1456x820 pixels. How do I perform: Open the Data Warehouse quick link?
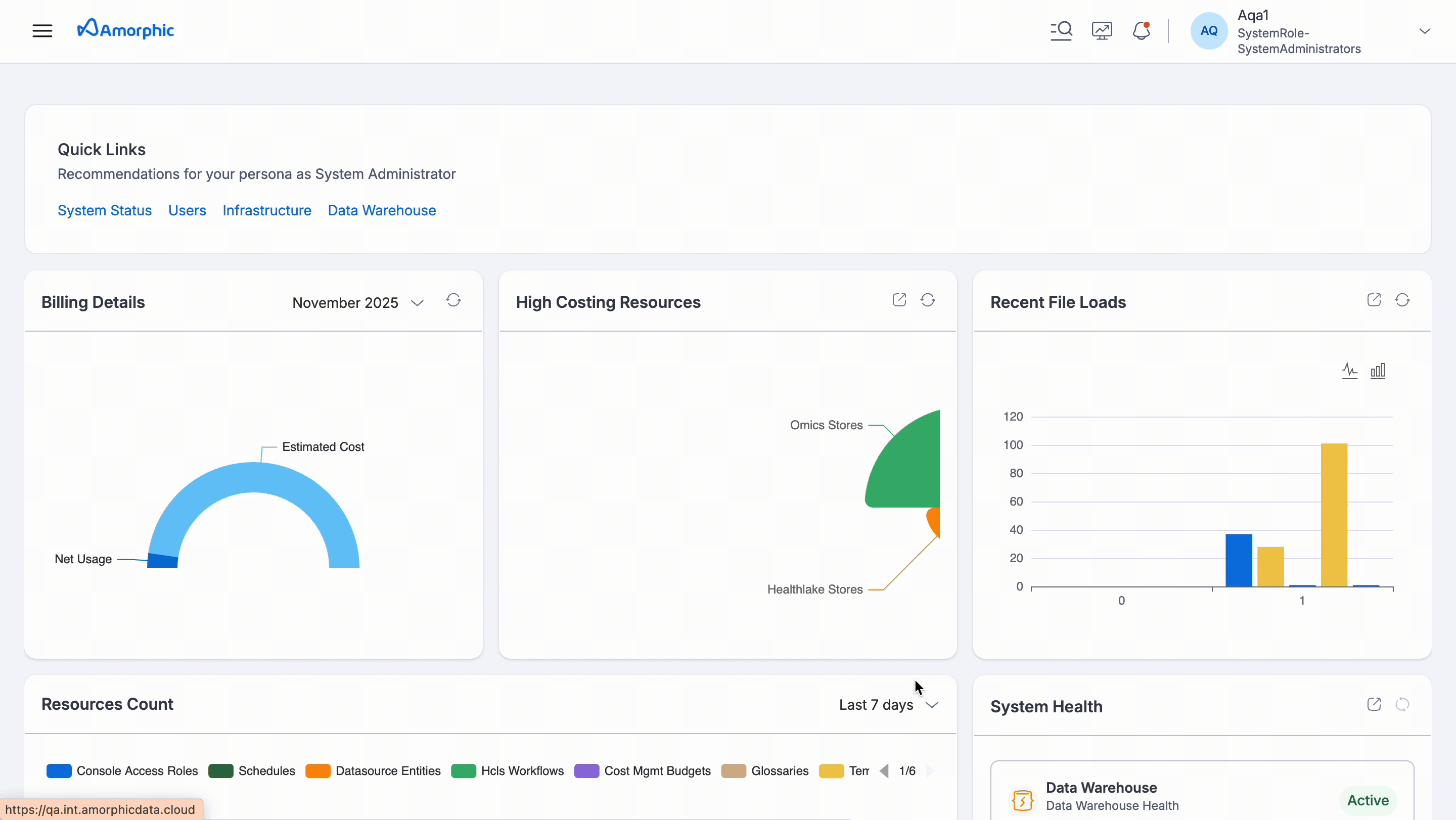[382, 210]
